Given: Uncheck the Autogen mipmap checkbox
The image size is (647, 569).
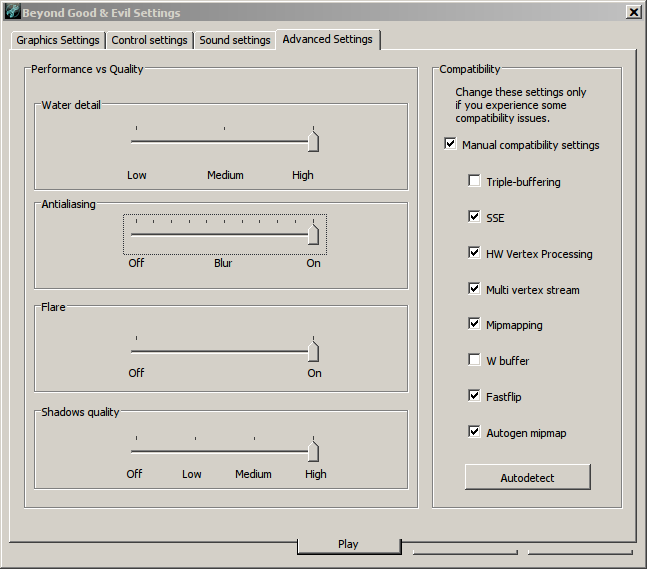Looking at the screenshot, I should click(x=475, y=432).
